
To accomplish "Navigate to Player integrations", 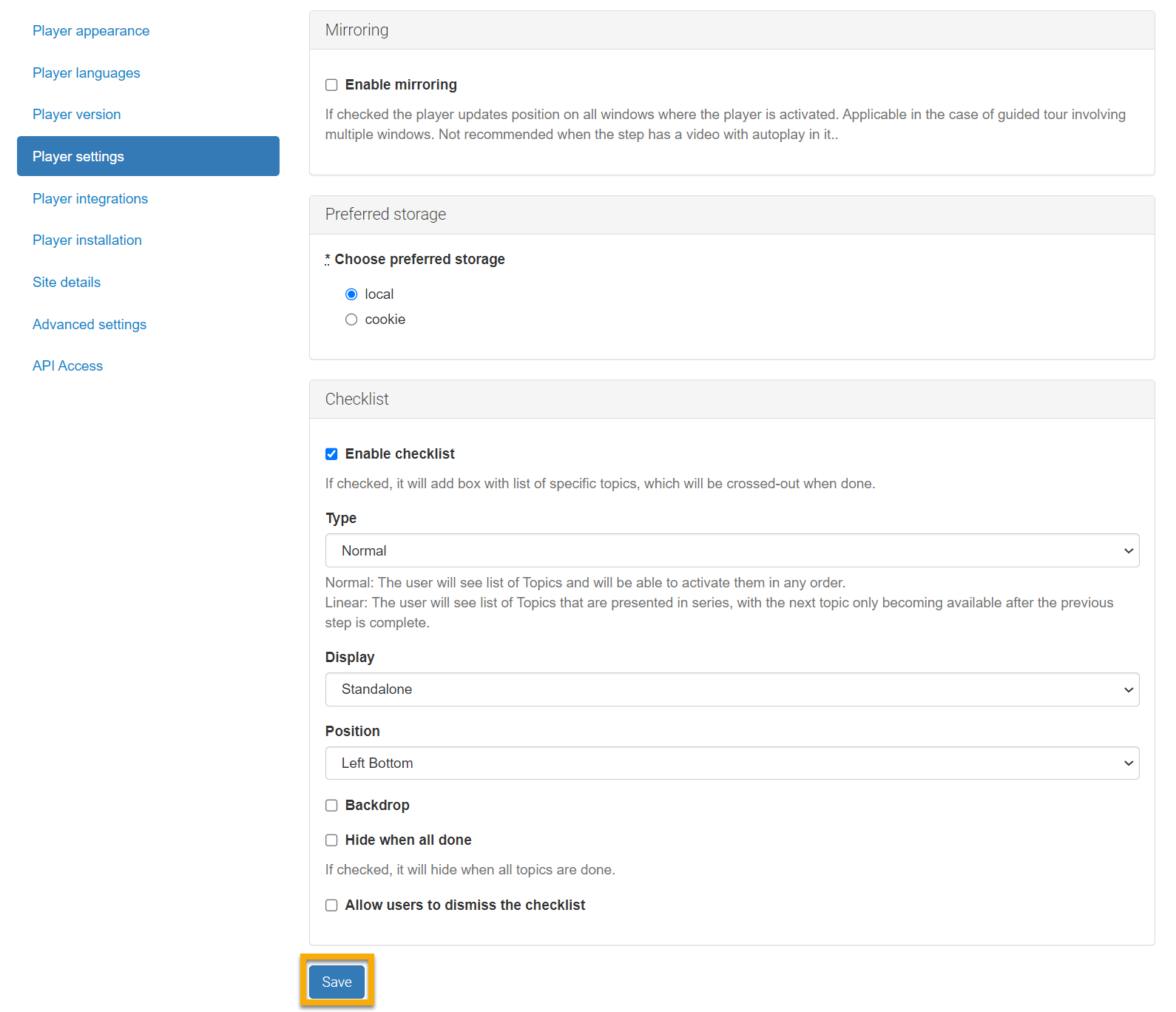I will tap(90, 199).
